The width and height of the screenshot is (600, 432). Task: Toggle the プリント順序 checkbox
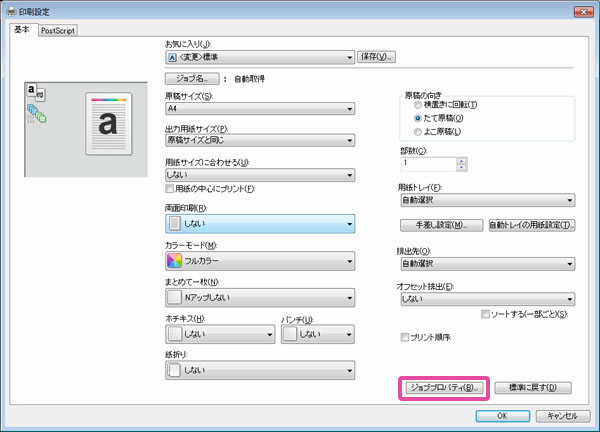[x=405, y=338]
